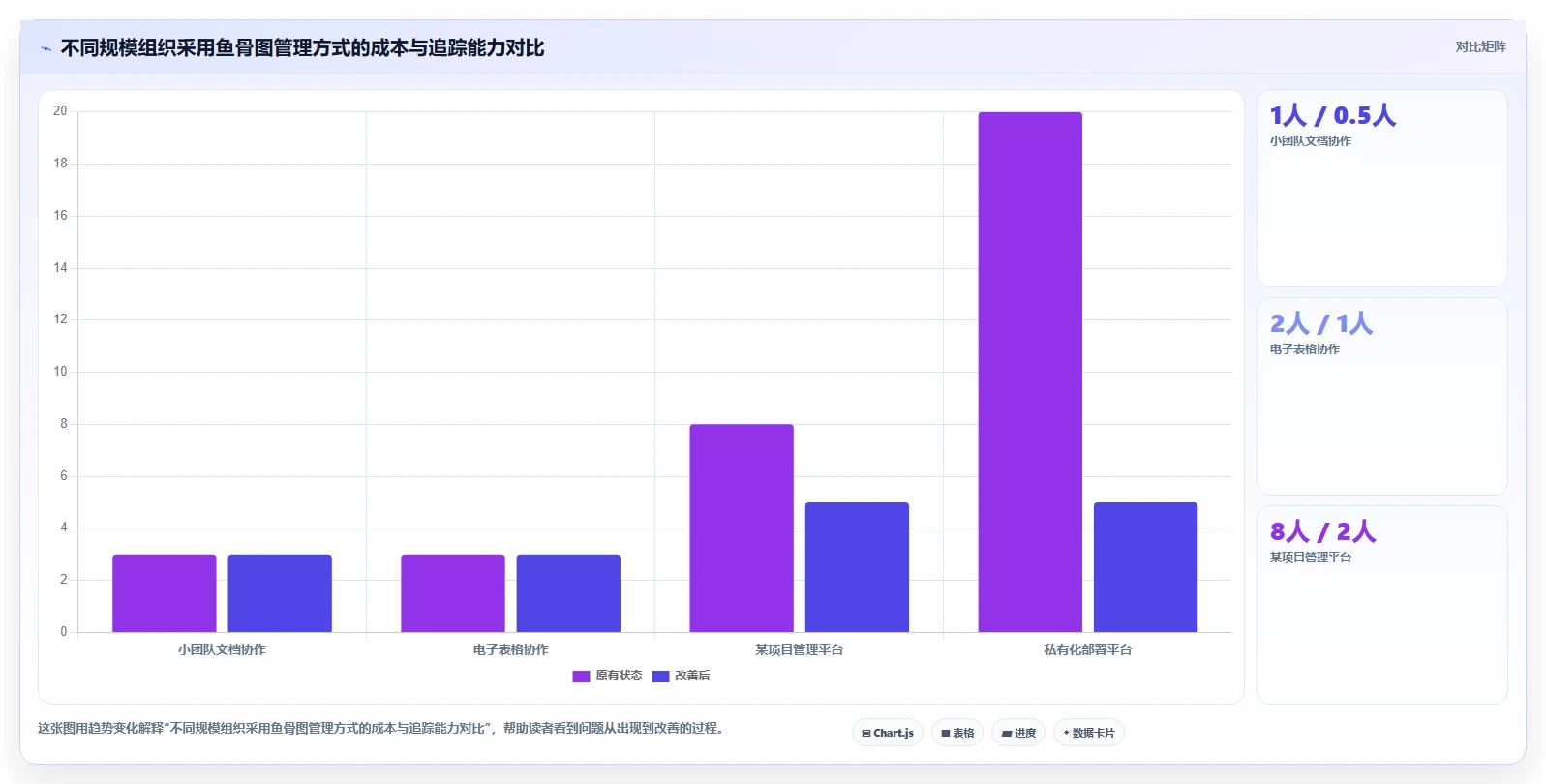Click the y-axis value 20

[60, 111]
